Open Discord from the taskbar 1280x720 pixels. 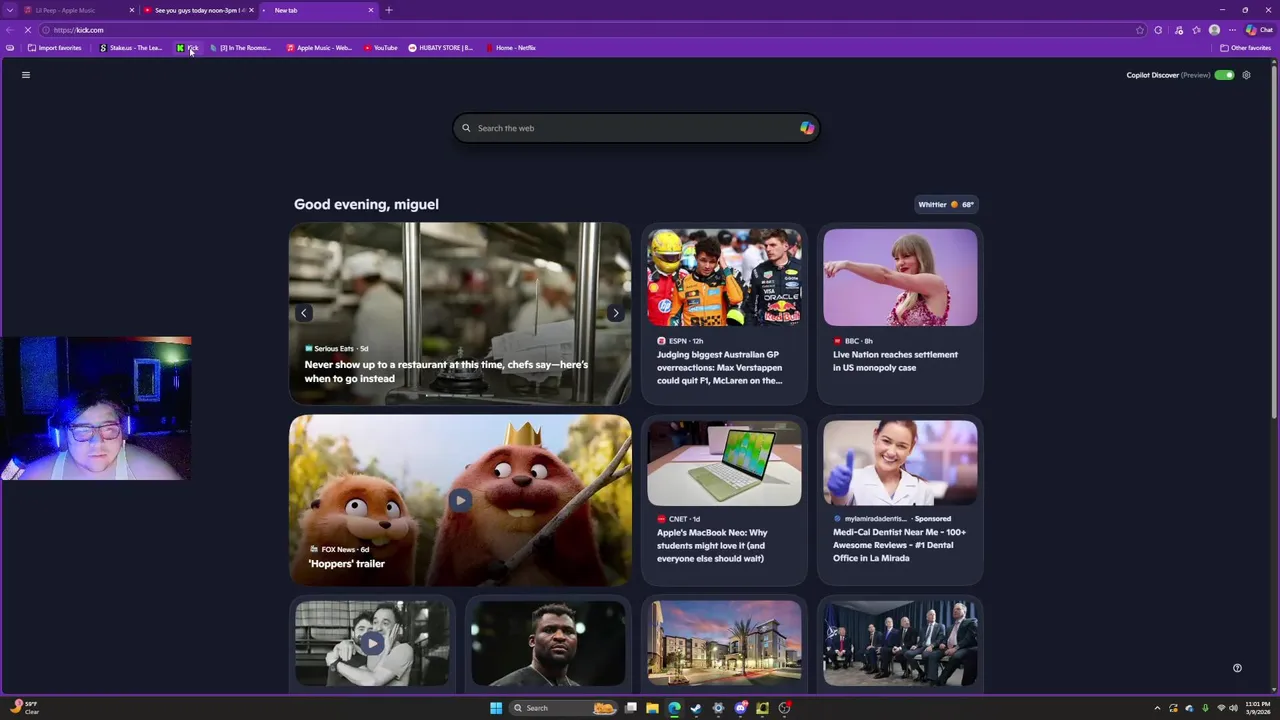coord(740,708)
